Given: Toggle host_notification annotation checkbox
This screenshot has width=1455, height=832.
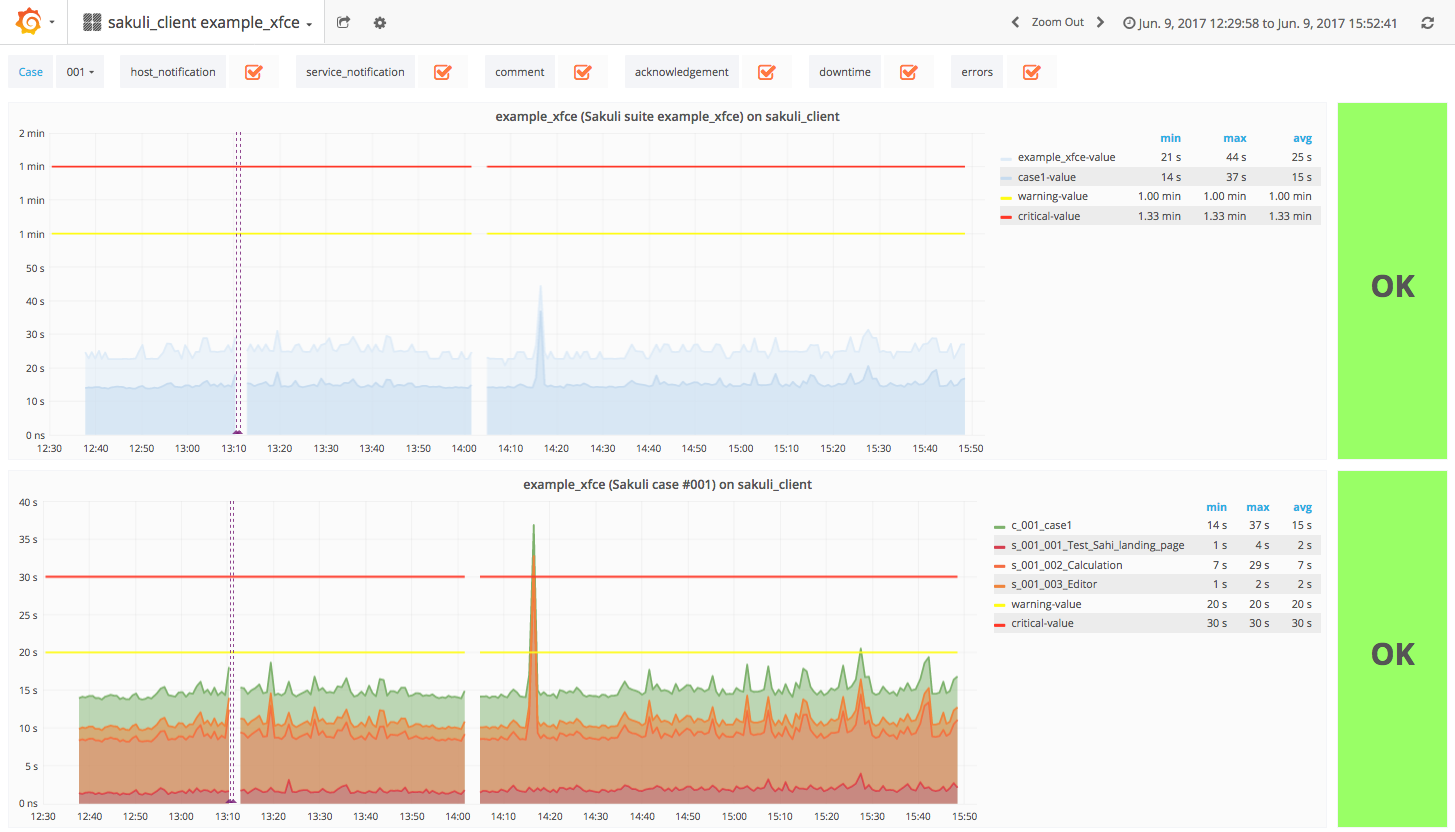Looking at the screenshot, I should (x=253, y=72).
